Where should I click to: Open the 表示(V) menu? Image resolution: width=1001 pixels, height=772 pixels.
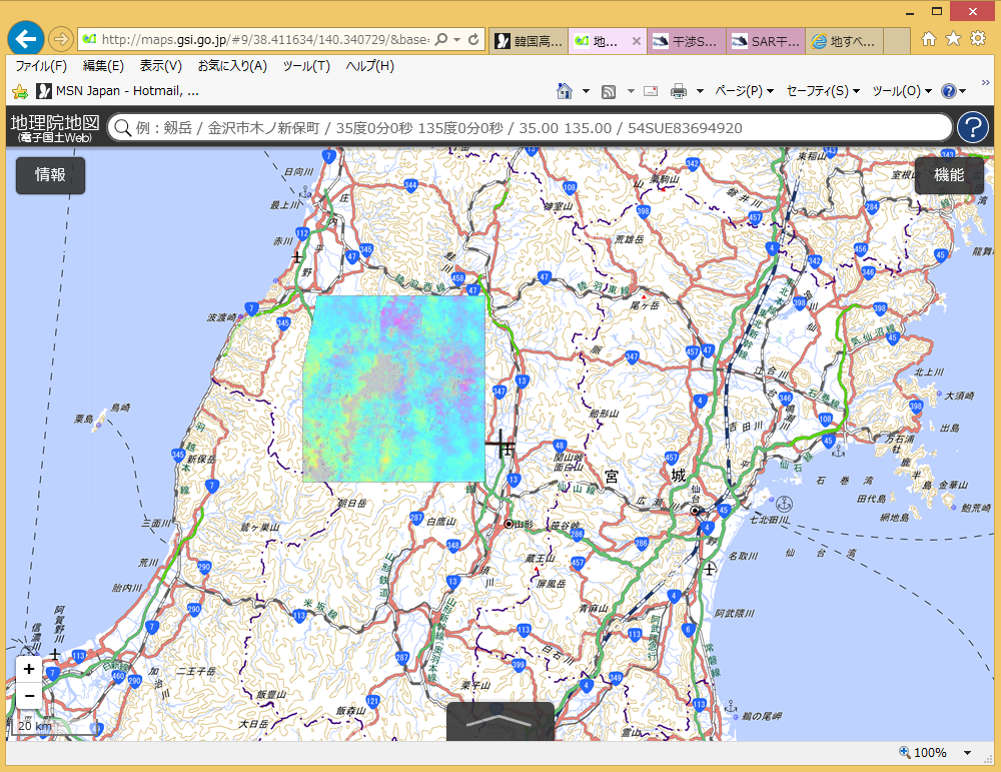click(160, 66)
